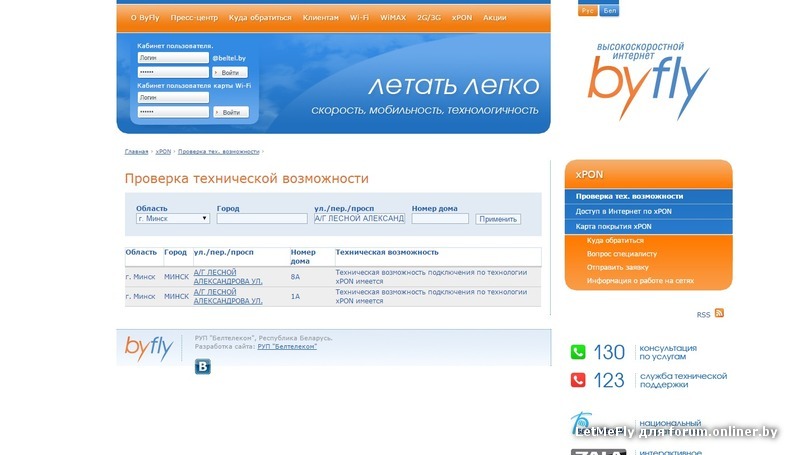This screenshot has height=455, width=800.
Task: Open Информация о работе на сетях
Action: click(x=640, y=281)
